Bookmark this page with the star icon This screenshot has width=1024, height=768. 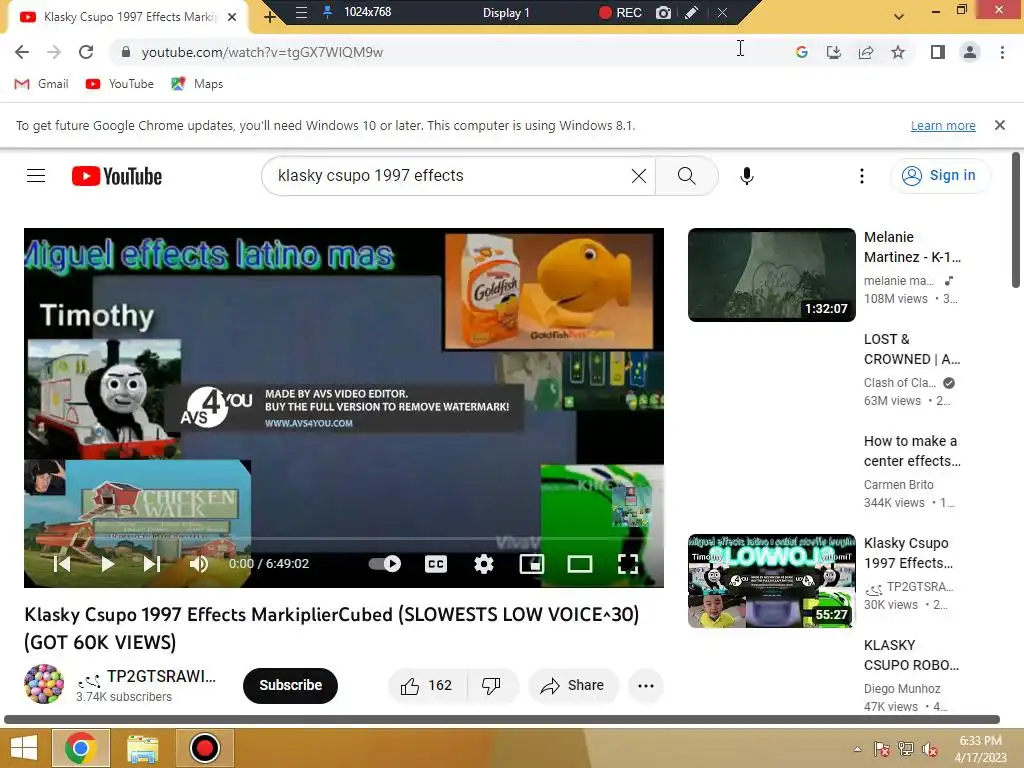[898, 52]
